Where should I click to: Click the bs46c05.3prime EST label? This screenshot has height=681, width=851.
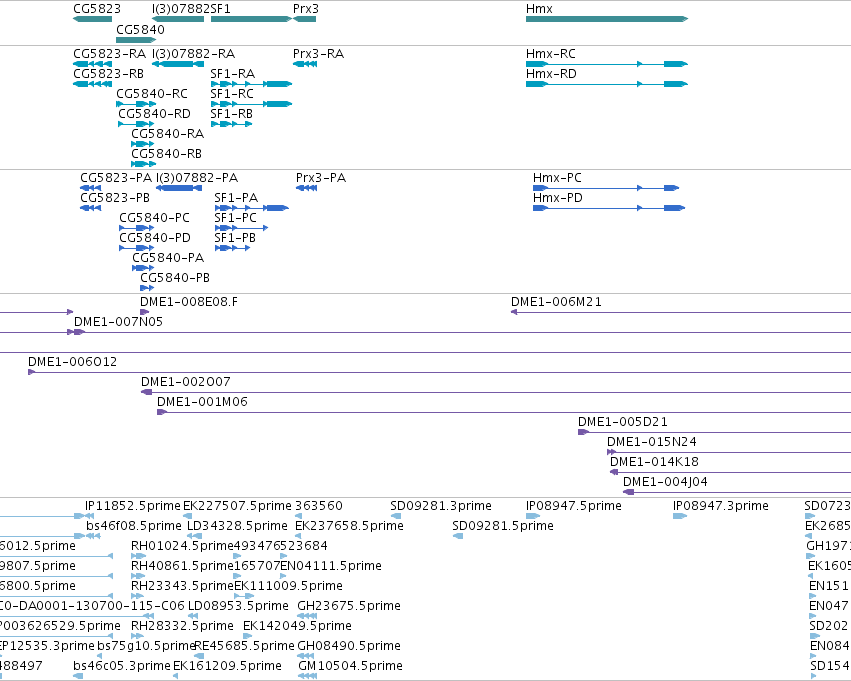coord(122,667)
